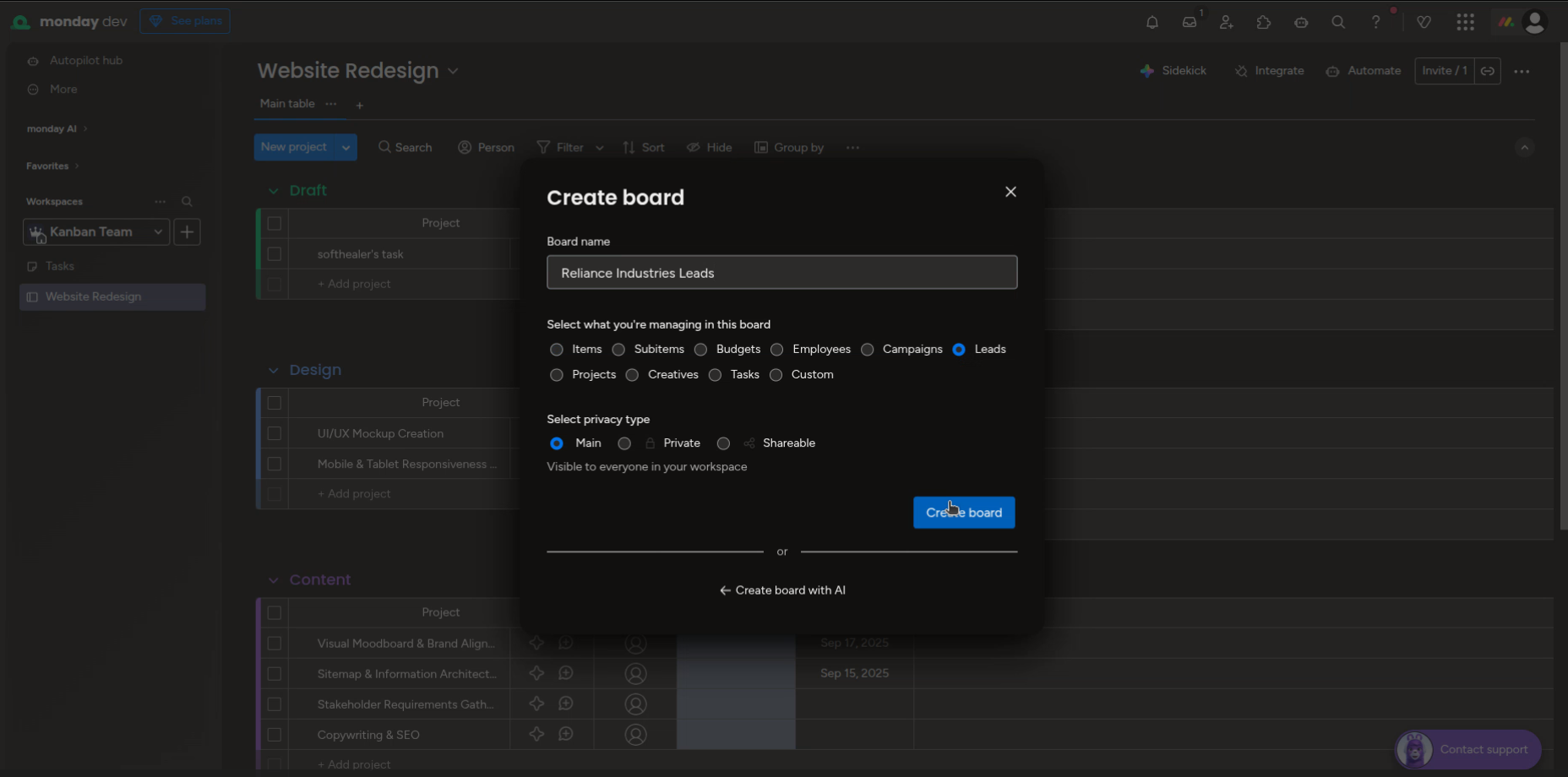Click the monday dev logo

point(69,22)
